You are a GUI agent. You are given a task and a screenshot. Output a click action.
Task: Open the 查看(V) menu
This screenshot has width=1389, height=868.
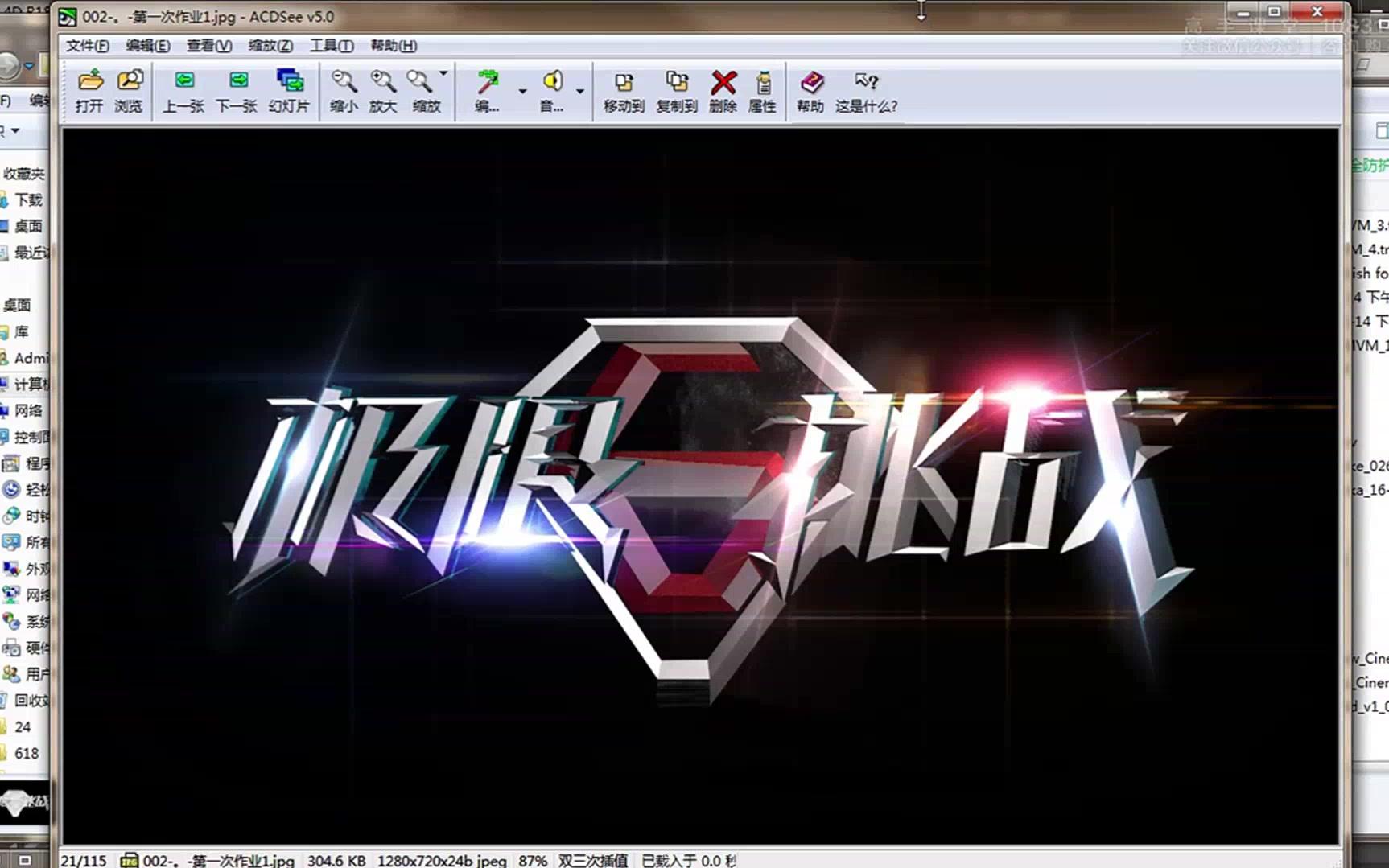coord(209,46)
